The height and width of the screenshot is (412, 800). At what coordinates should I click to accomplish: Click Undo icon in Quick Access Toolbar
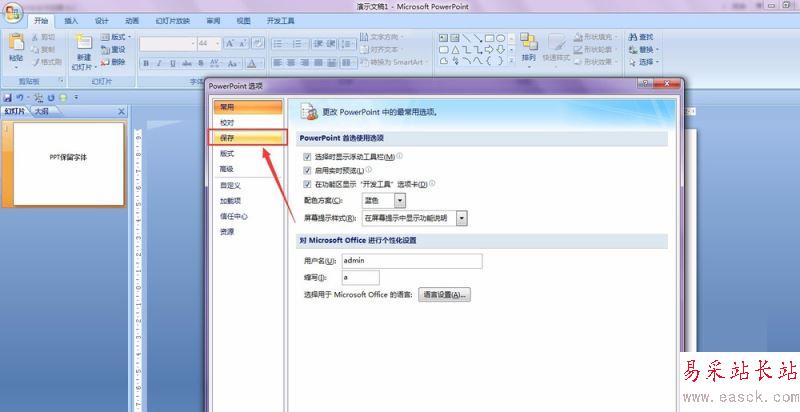coord(19,97)
